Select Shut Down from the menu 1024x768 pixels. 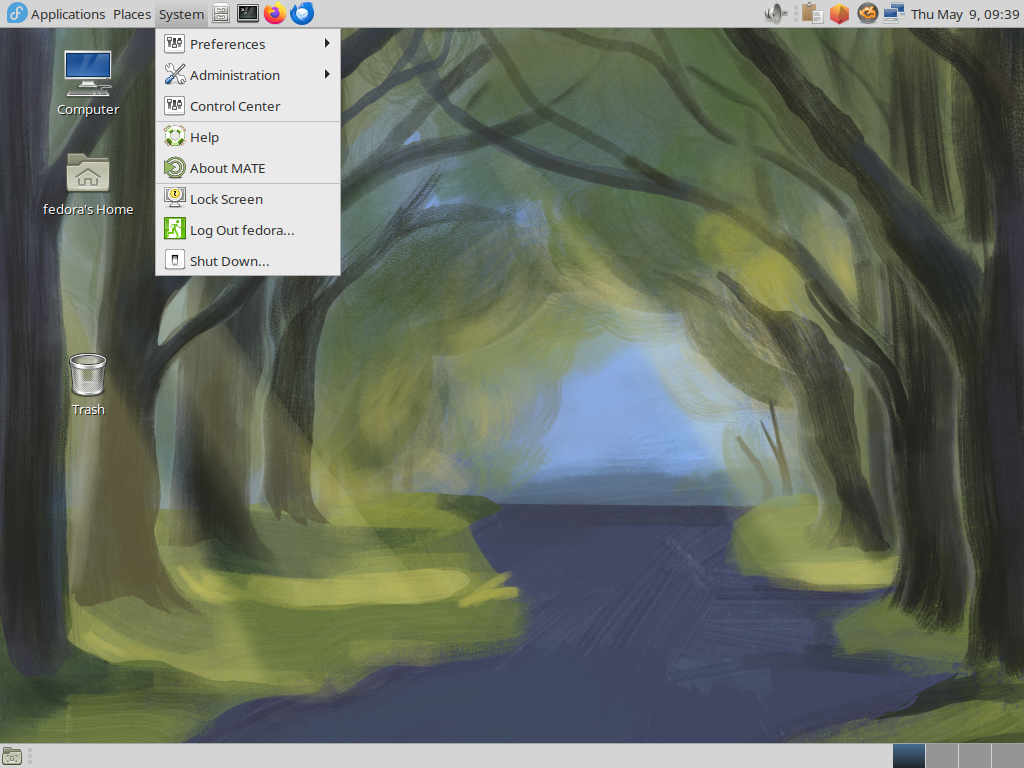pos(229,261)
